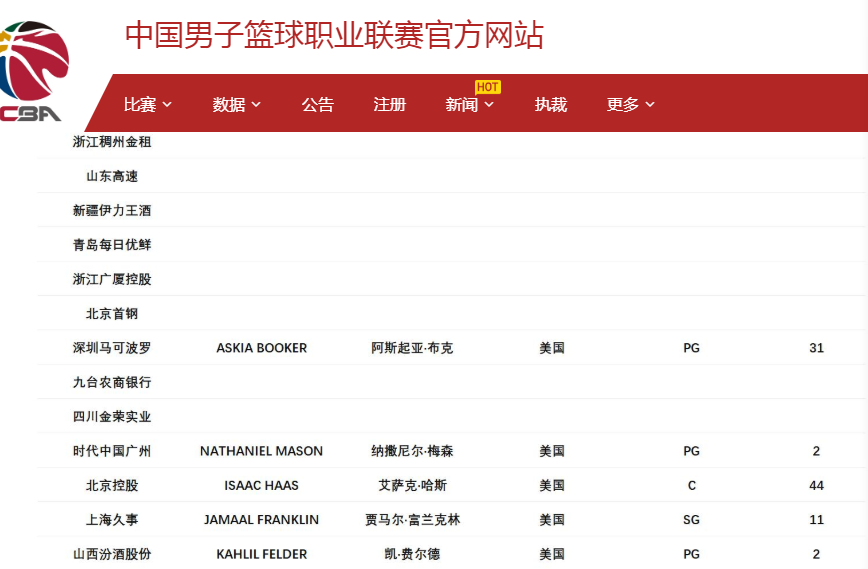Click the site title 中国男子篮球职业联赛官方网站

coord(334,35)
